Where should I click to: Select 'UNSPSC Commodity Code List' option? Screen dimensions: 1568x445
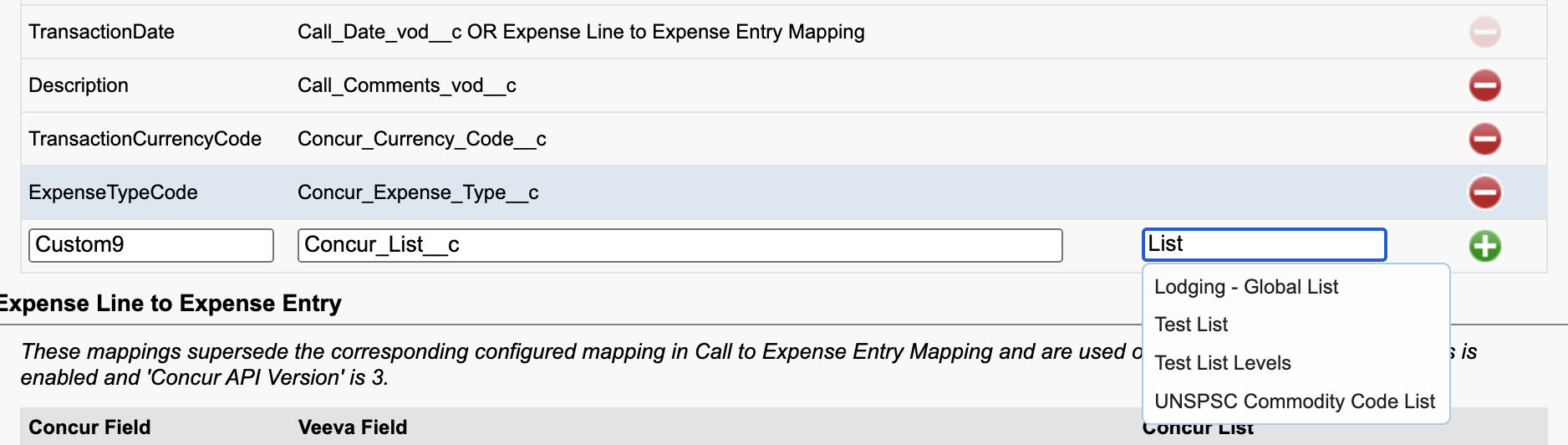click(1294, 402)
